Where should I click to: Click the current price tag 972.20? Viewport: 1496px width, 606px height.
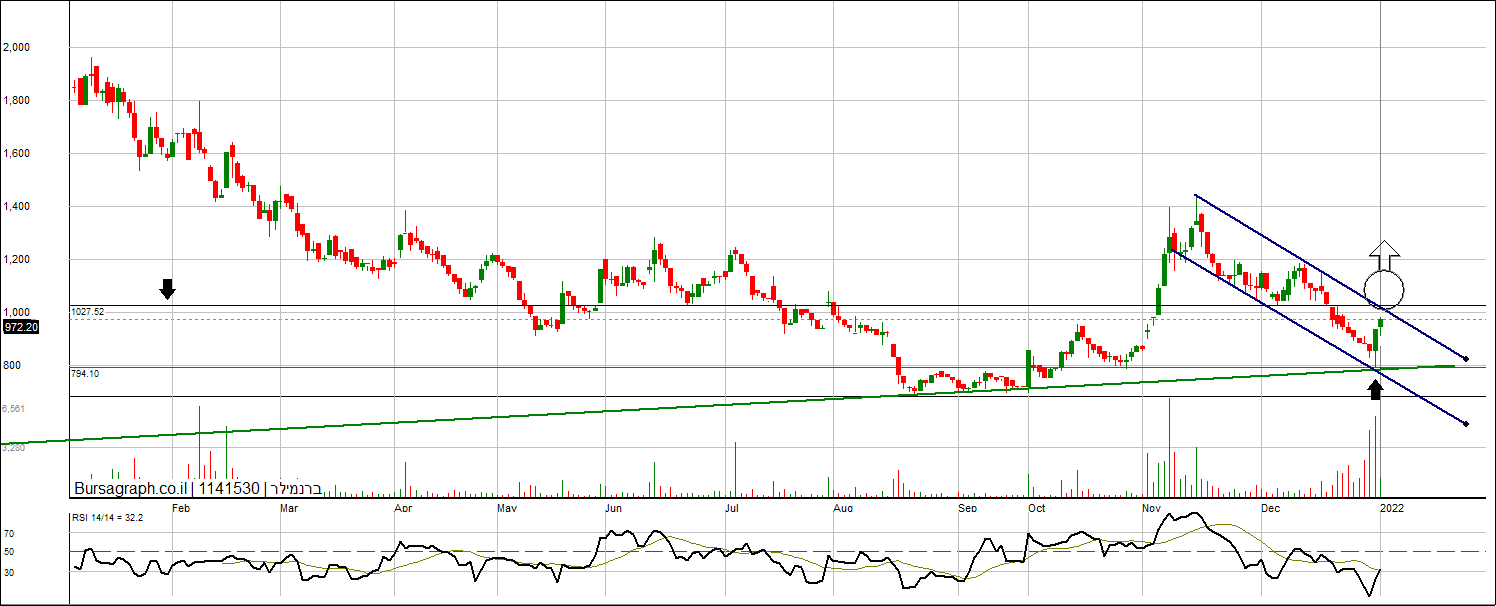(20, 327)
